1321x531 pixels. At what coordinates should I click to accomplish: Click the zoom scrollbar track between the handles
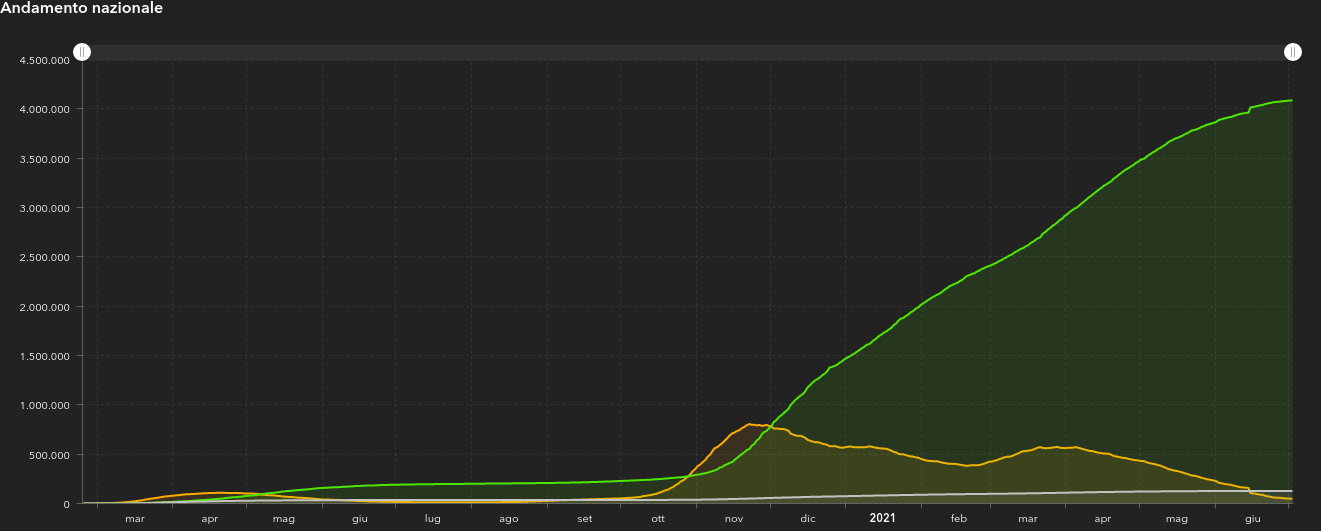coord(687,52)
